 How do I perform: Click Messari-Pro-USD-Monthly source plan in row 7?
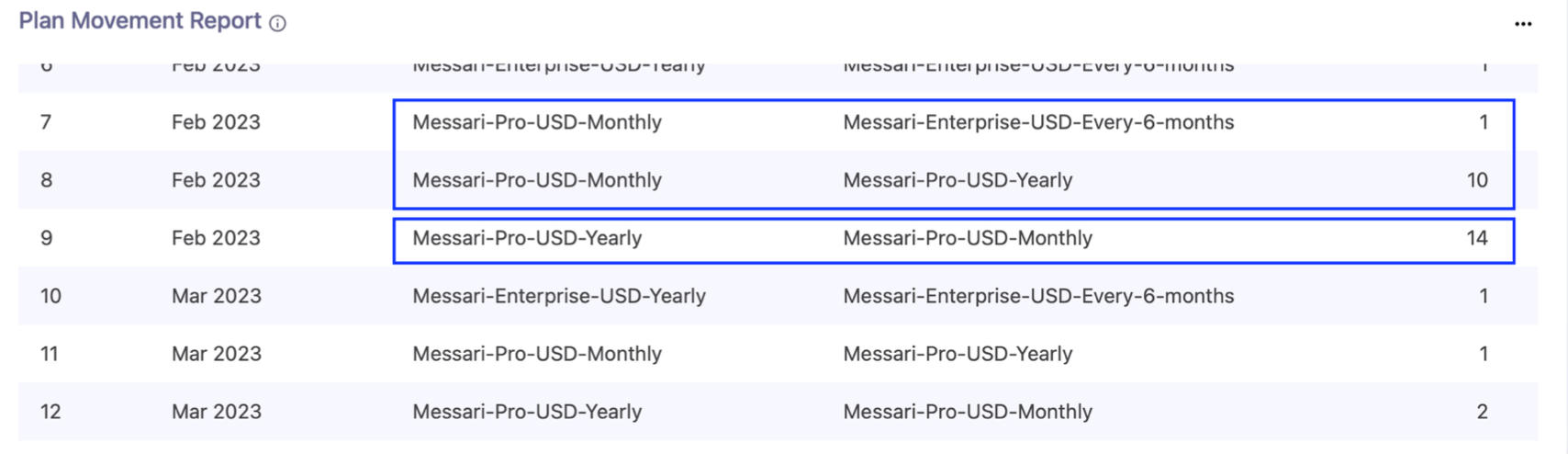537,122
